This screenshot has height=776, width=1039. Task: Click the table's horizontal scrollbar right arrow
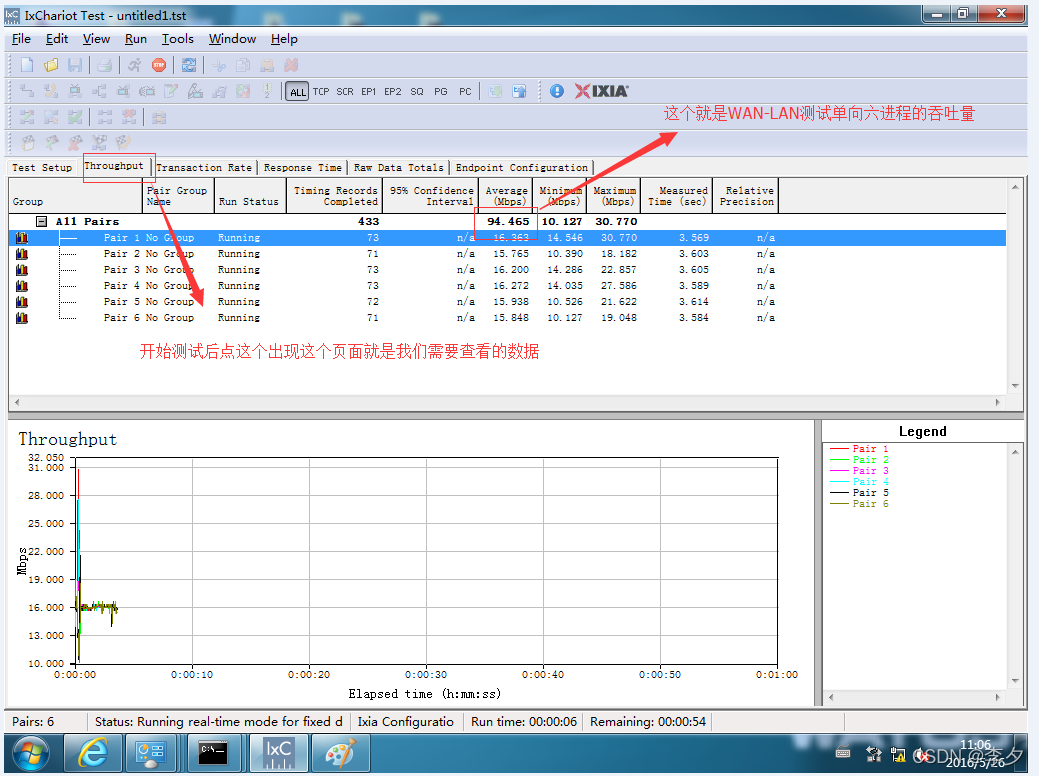point(997,402)
